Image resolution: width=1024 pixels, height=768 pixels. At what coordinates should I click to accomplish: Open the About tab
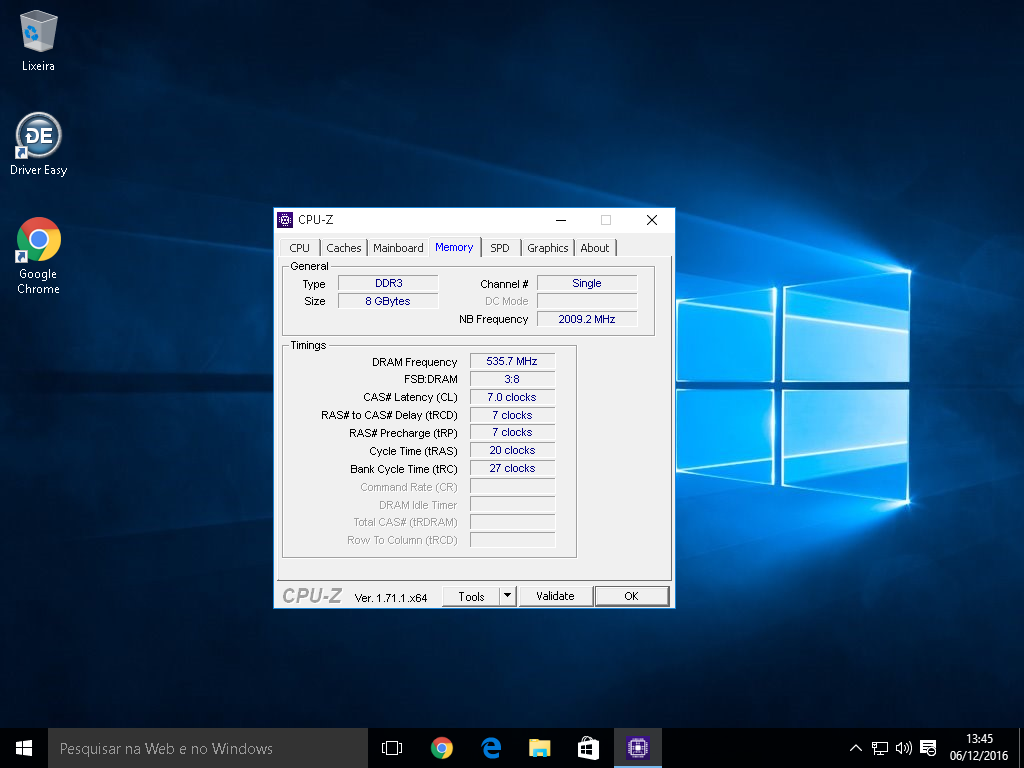pyautogui.click(x=595, y=248)
